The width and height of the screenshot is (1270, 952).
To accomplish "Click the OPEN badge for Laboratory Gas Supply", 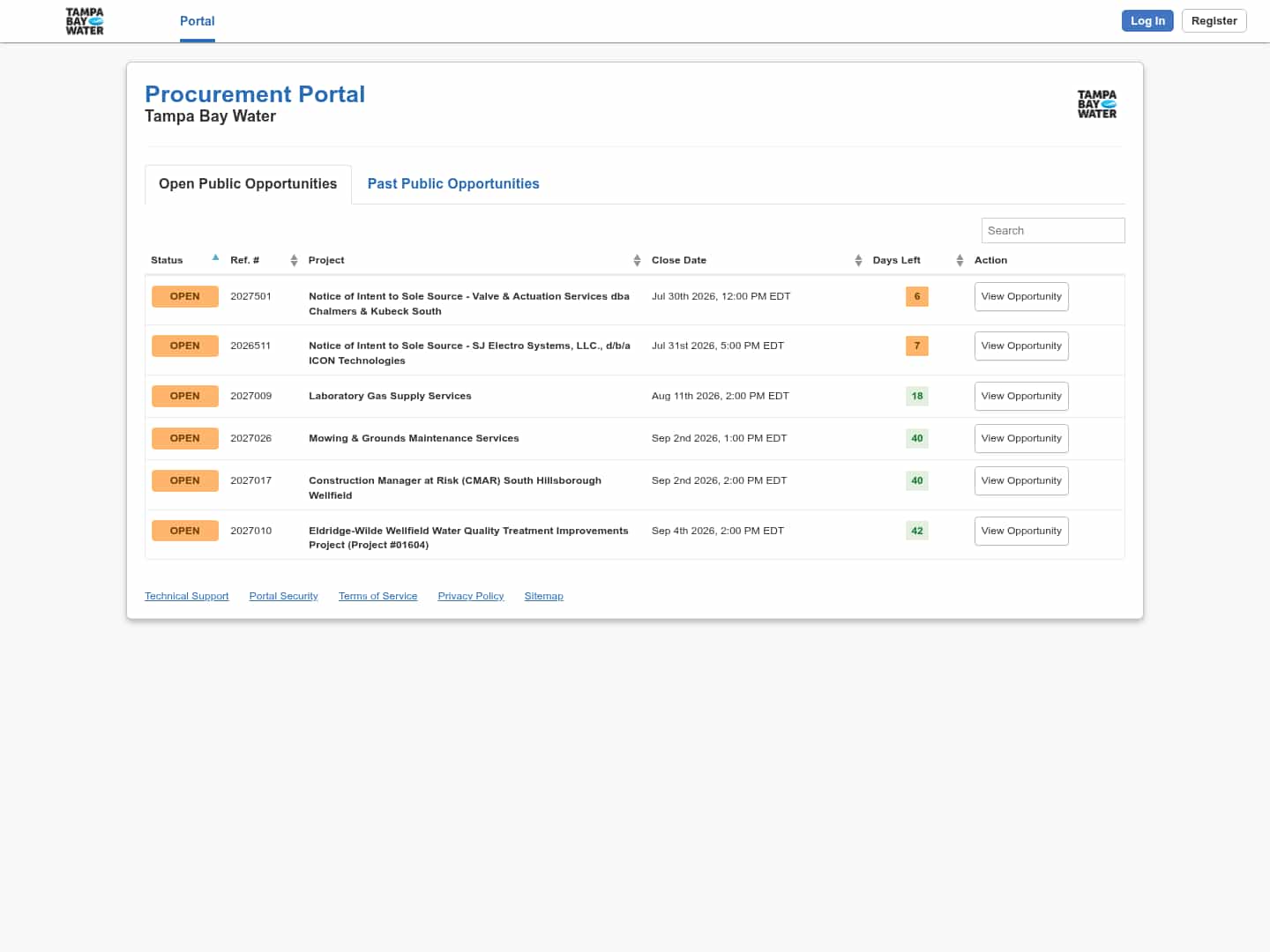I will coord(185,396).
